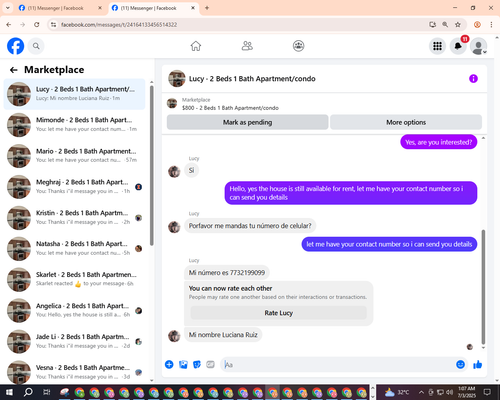Click the browser forward arrow
500x400 pixels.
(22, 25)
